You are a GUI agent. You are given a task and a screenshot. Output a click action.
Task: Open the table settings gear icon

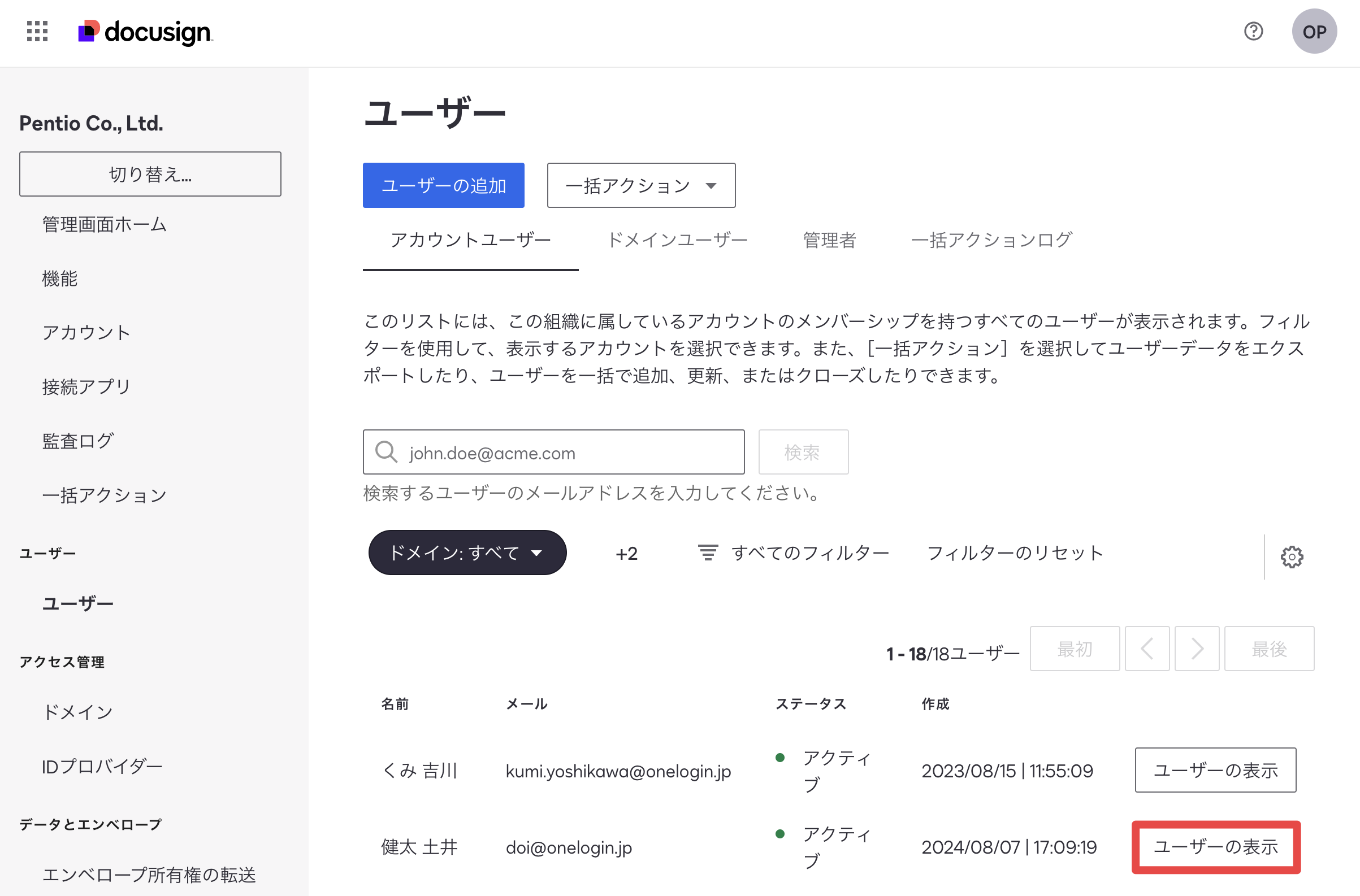tap(1292, 556)
